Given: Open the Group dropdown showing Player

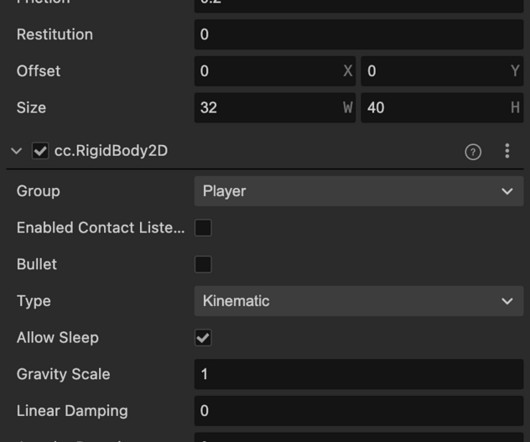Looking at the screenshot, I should tap(359, 191).
